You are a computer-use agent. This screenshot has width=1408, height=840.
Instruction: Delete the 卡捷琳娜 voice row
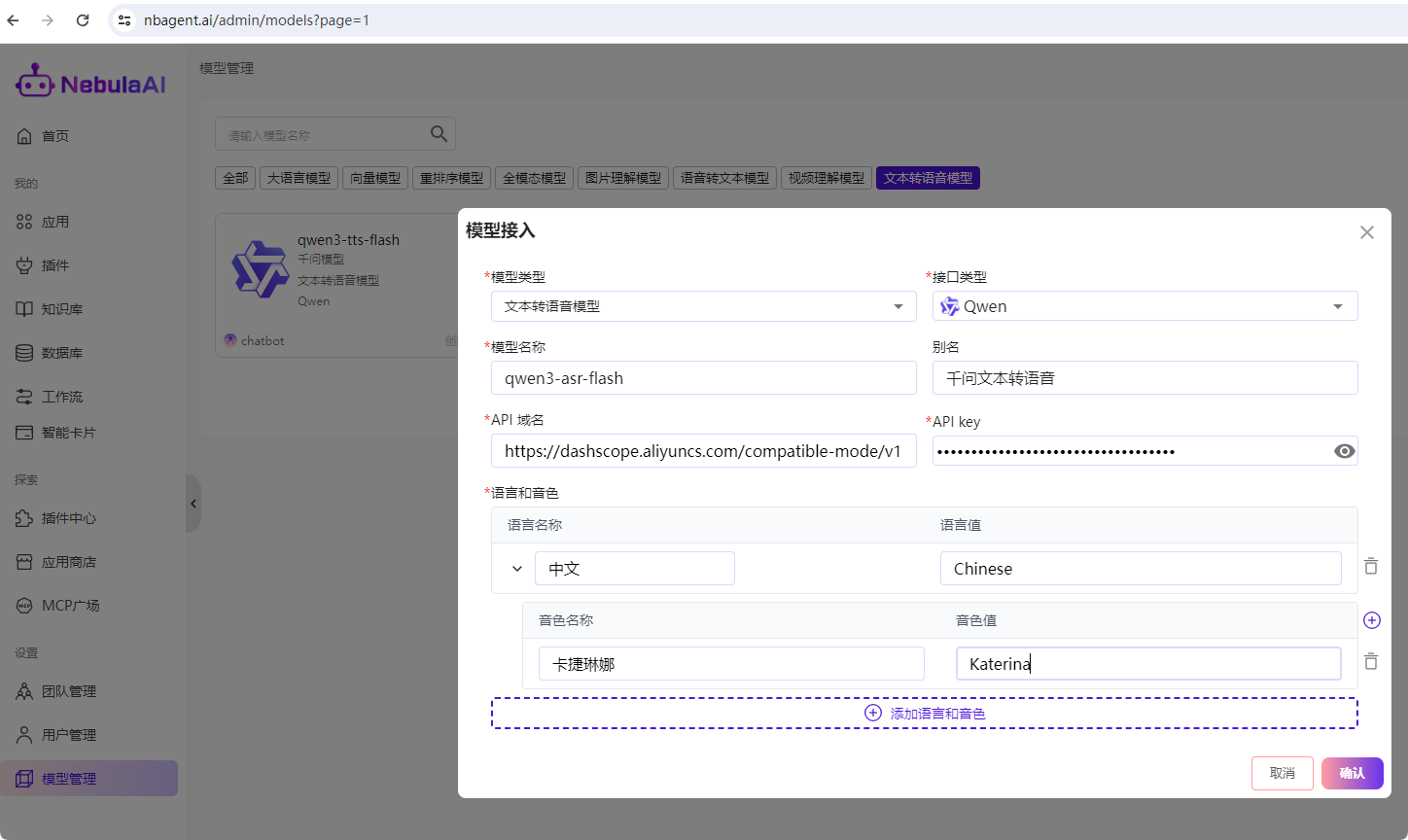[x=1371, y=662]
